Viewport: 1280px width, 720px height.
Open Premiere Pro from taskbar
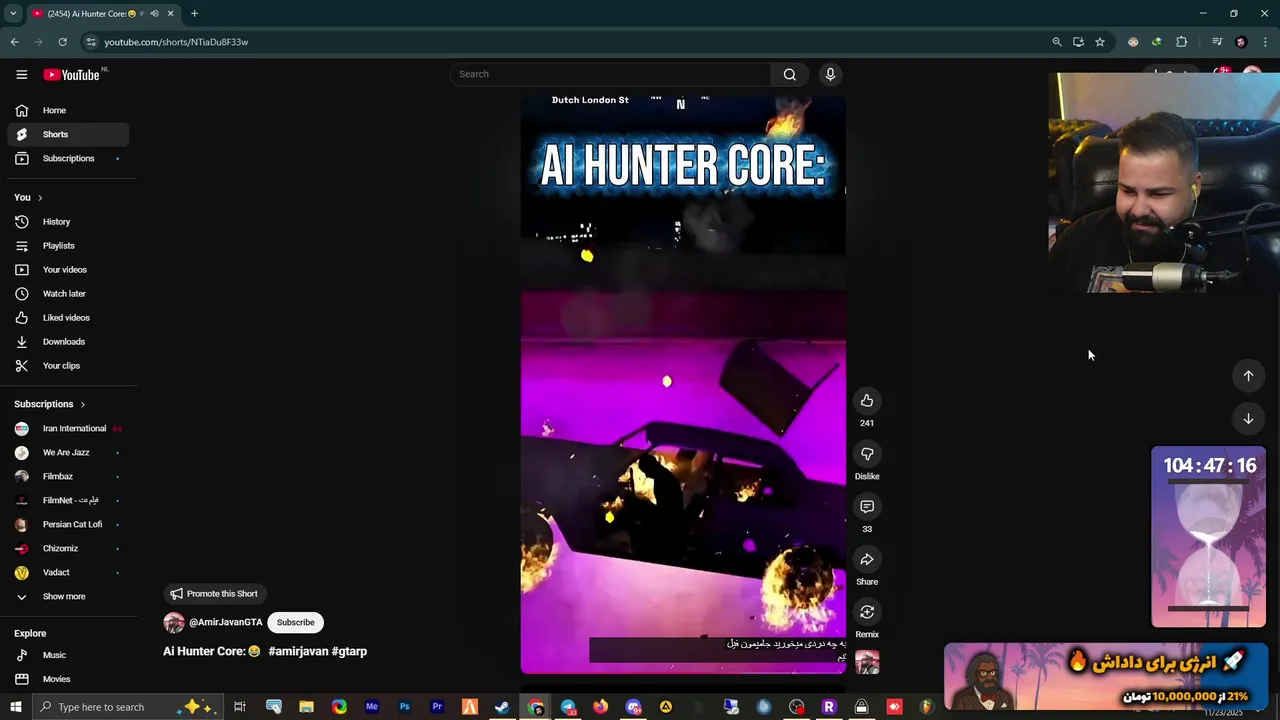point(437,707)
